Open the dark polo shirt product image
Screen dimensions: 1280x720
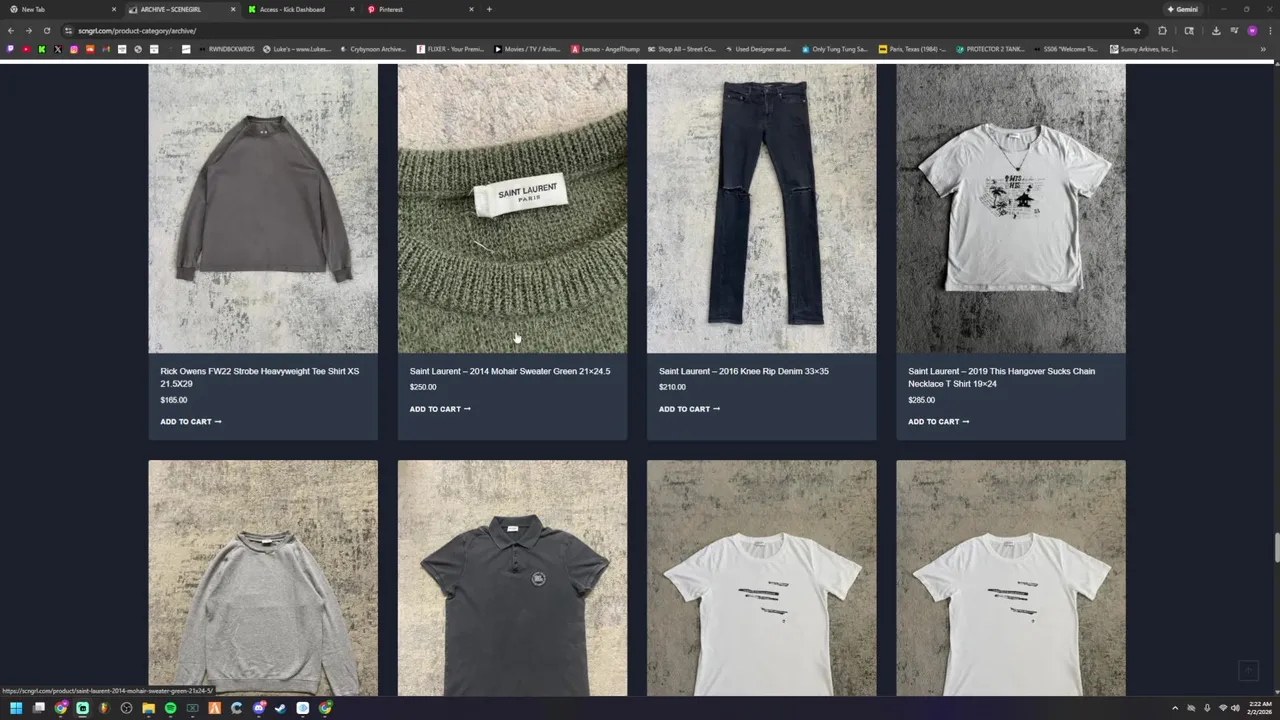pyautogui.click(x=512, y=578)
